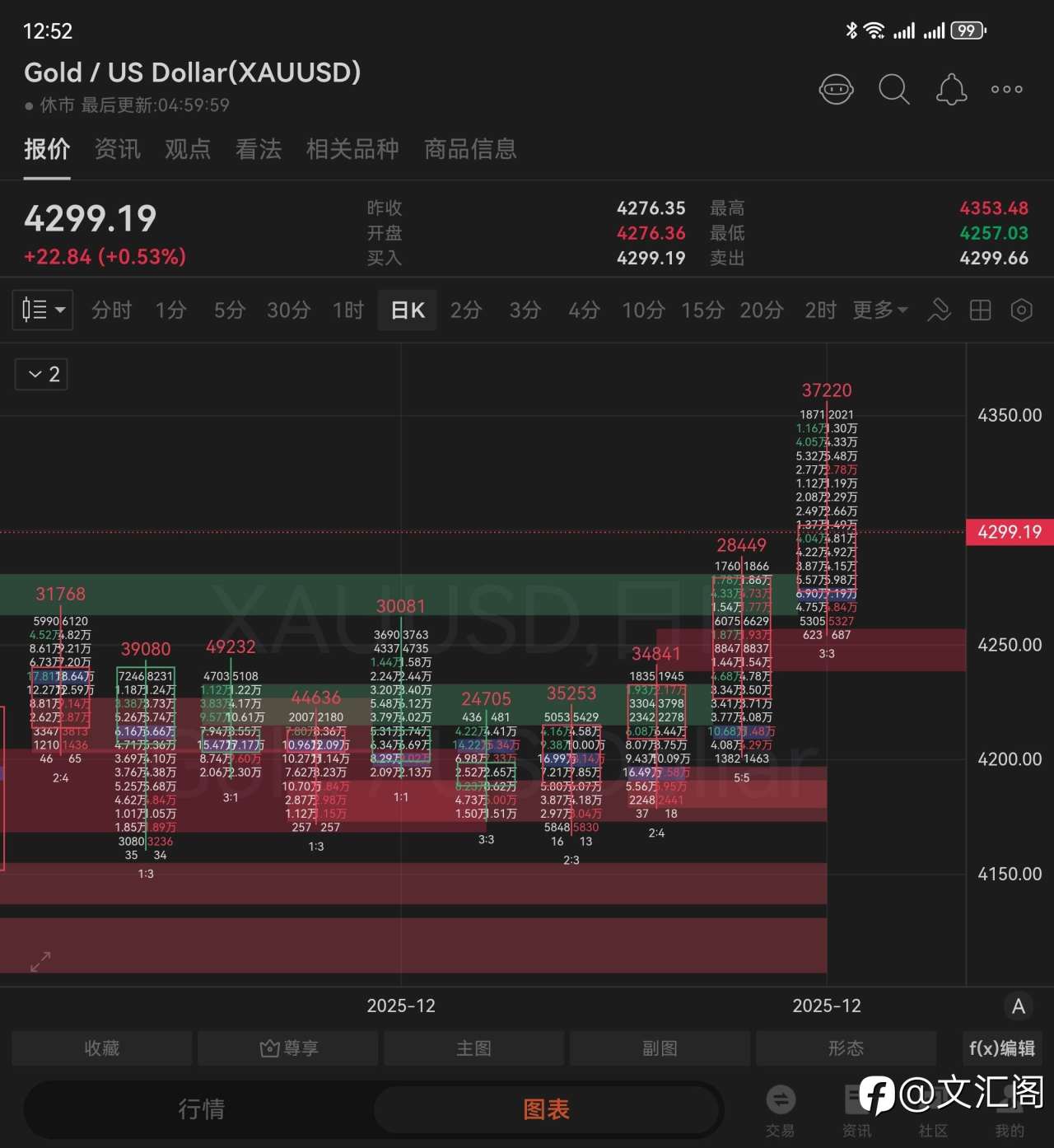Open the notifications bell icon

pos(951,89)
